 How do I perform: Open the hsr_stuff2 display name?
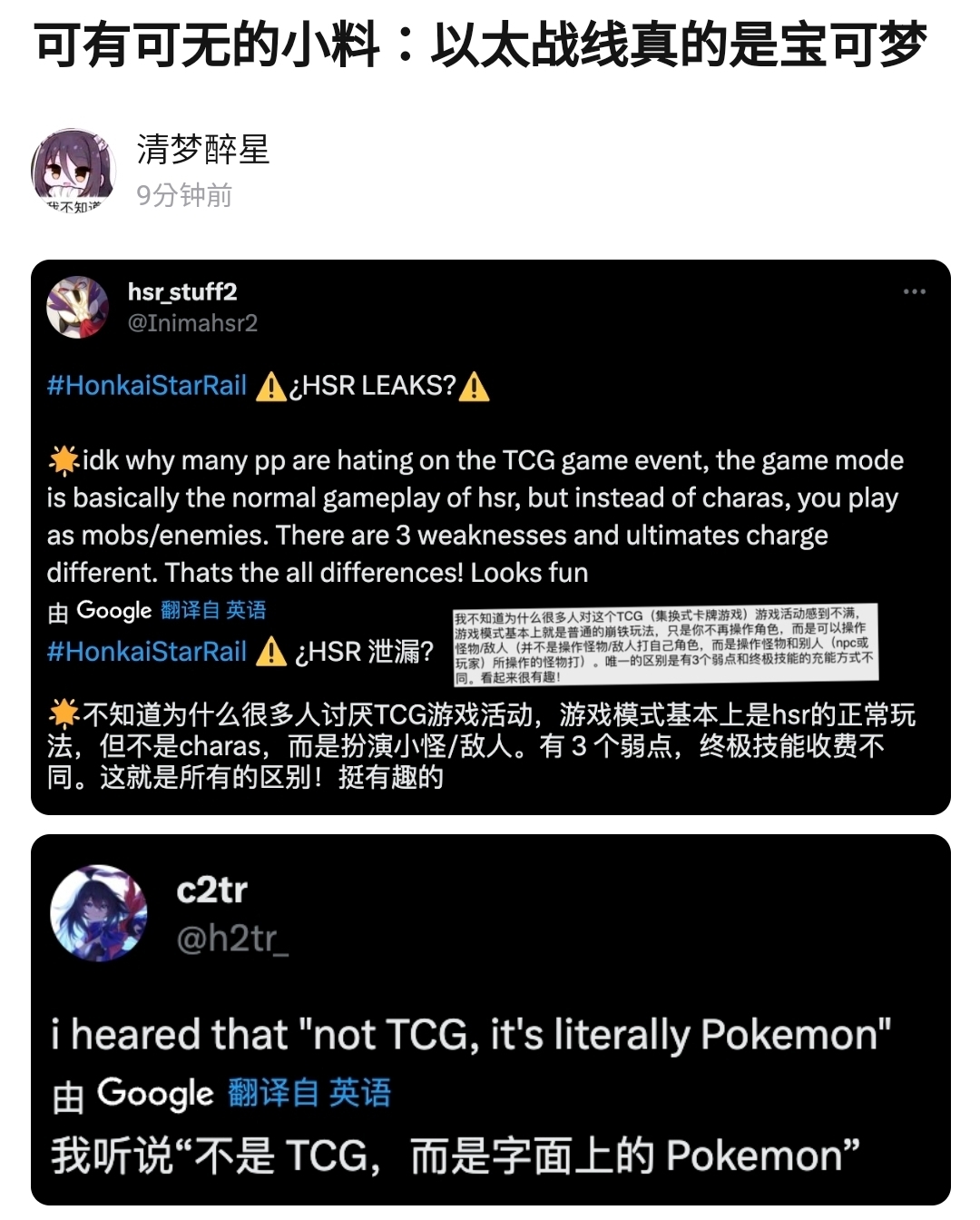coord(182,291)
